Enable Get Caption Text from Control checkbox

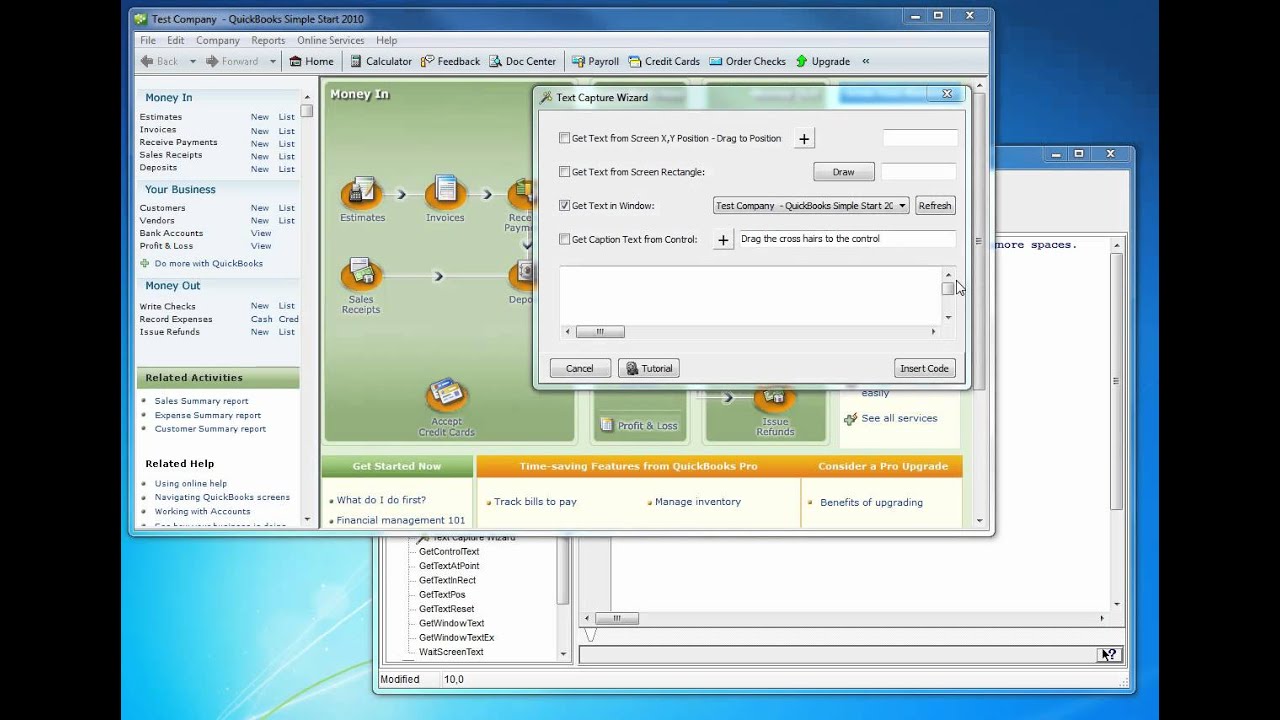point(564,239)
